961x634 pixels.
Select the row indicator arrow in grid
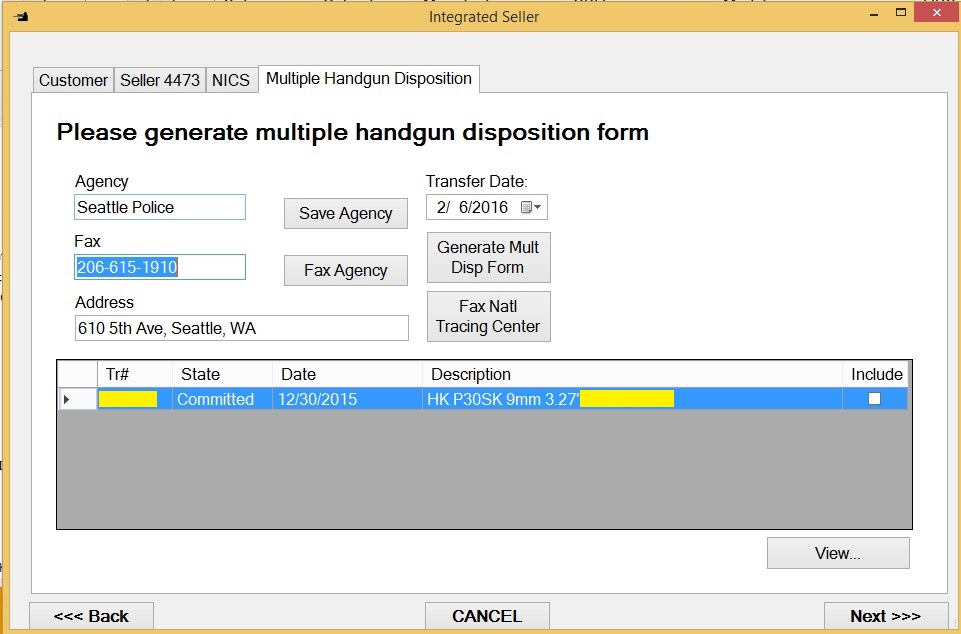pos(68,399)
